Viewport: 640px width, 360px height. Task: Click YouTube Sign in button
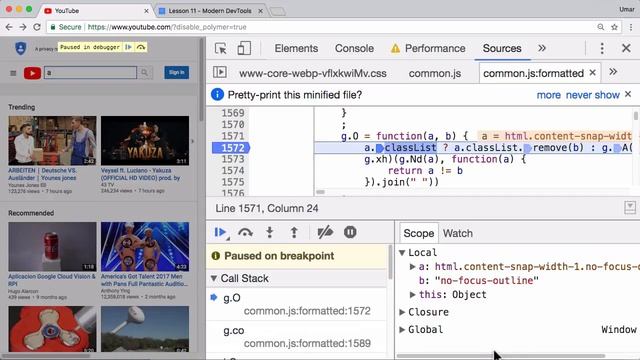(x=176, y=72)
